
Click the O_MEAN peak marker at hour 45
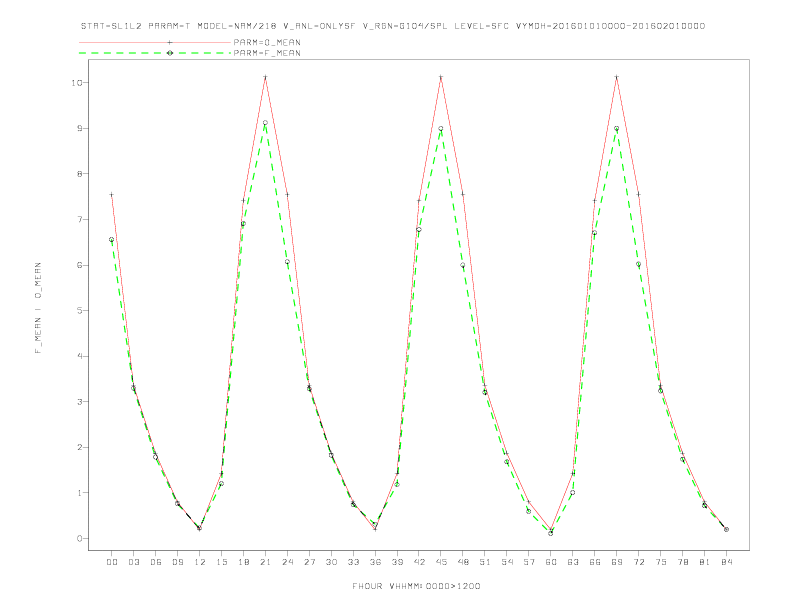point(441,77)
